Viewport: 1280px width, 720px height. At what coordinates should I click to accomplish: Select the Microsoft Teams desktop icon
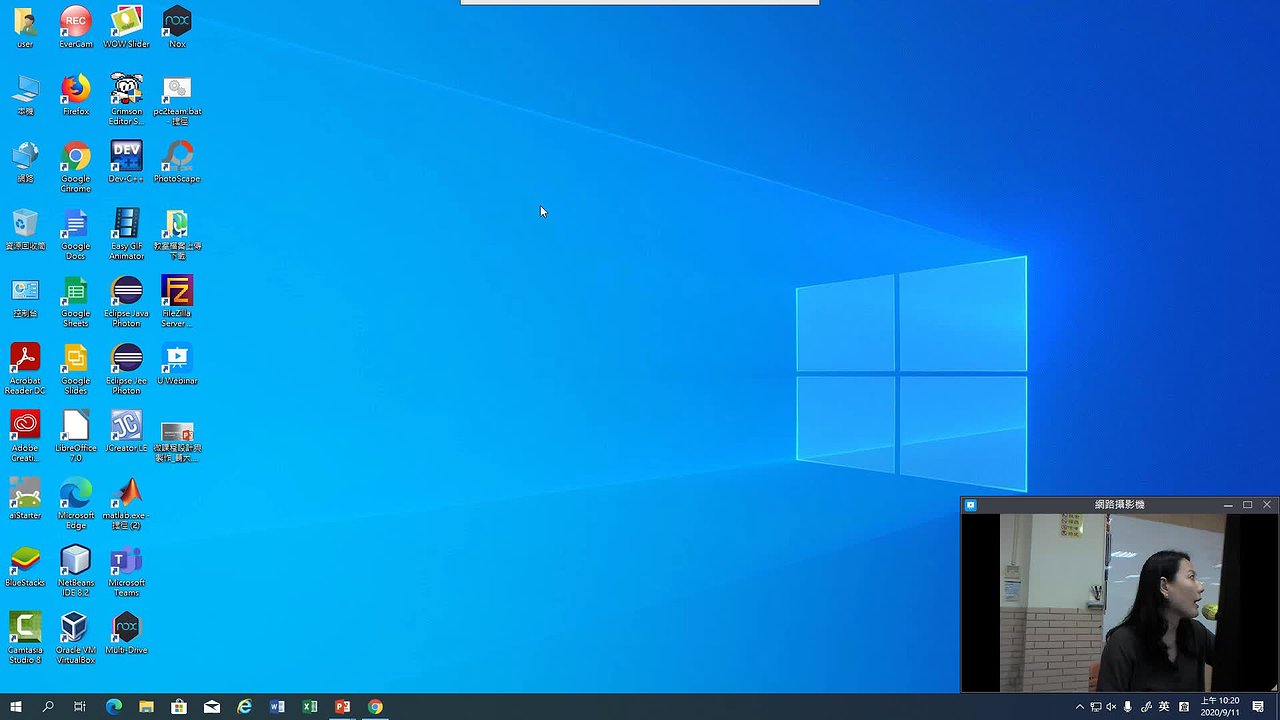[x=126, y=569]
